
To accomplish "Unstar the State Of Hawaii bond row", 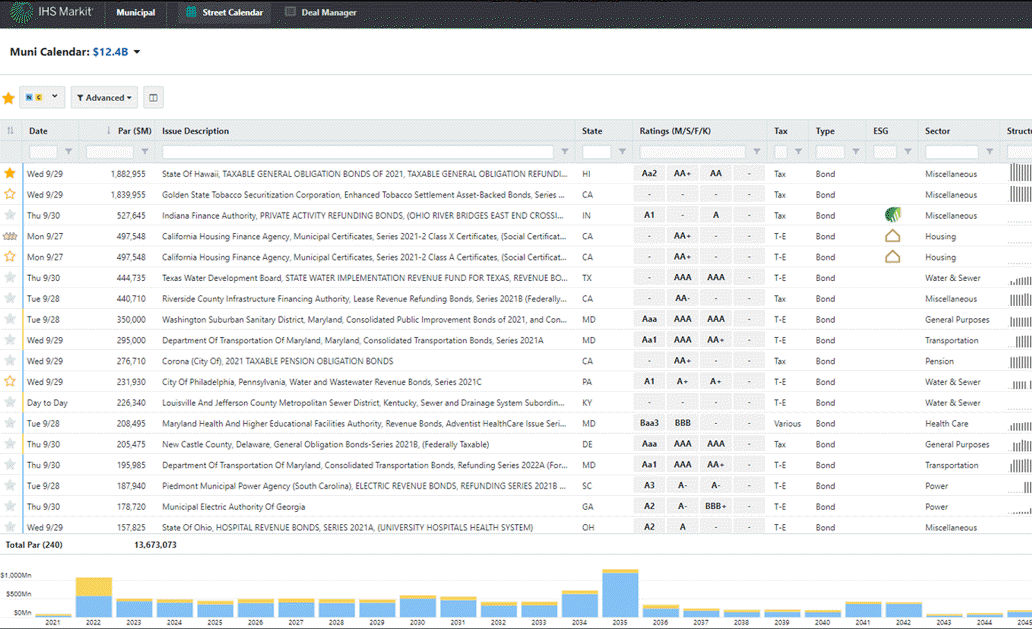I will 10,173.
